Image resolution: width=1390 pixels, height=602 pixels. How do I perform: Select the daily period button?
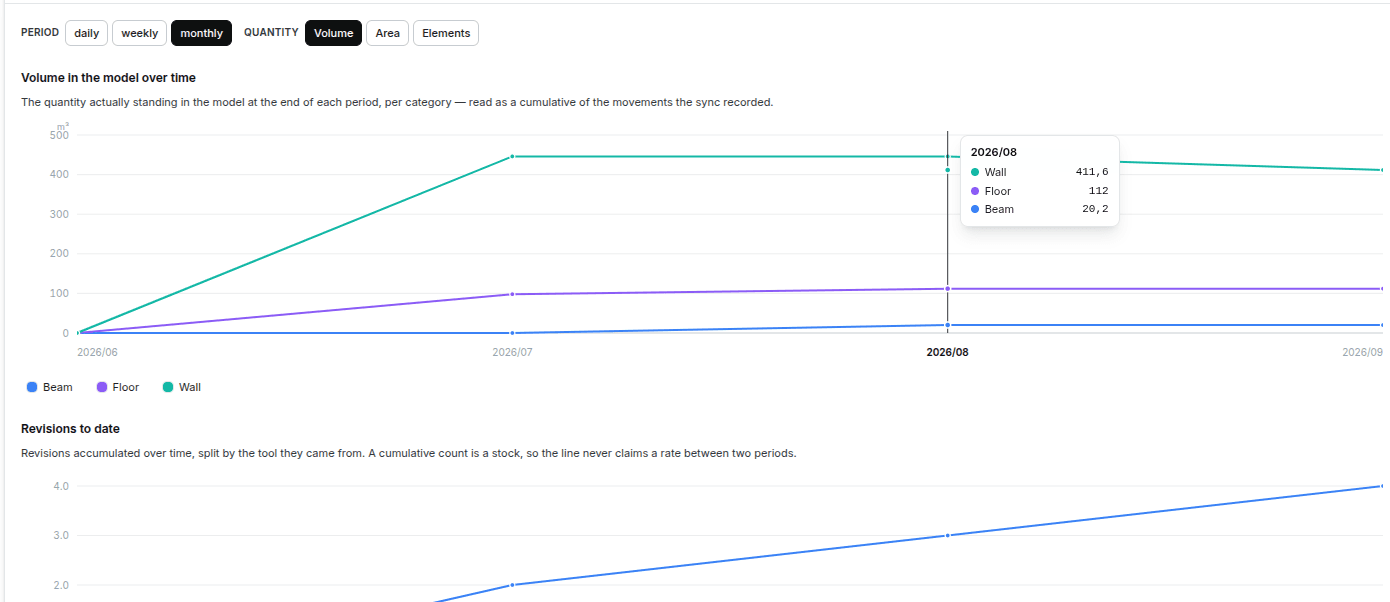tap(87, 33)
